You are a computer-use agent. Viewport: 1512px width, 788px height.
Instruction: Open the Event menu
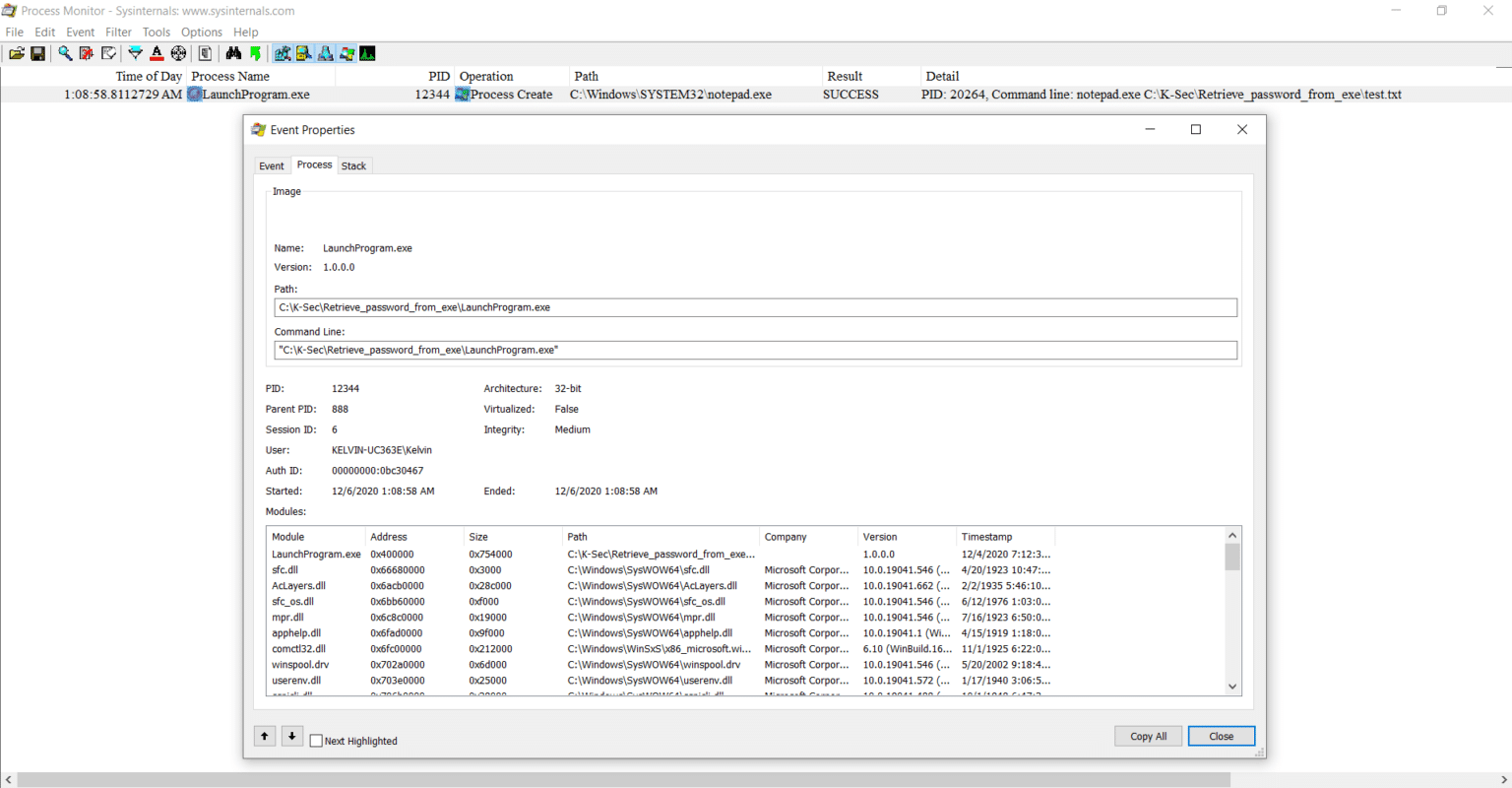(x=81, y=32)
